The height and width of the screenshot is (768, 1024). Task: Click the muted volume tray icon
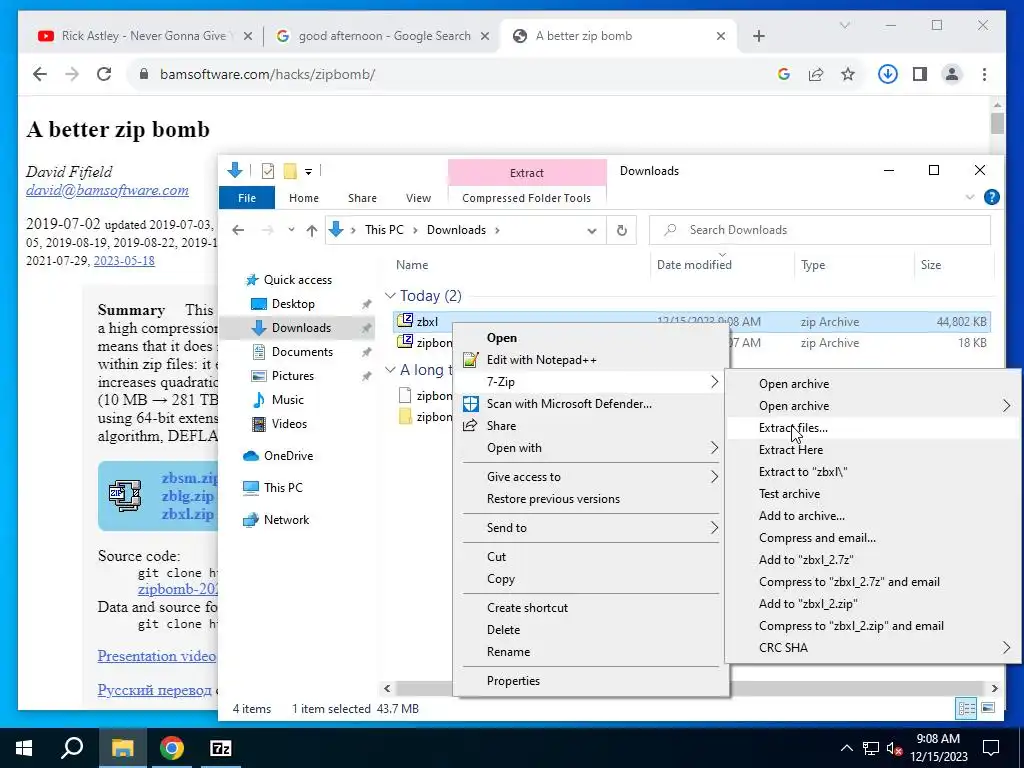895,748
